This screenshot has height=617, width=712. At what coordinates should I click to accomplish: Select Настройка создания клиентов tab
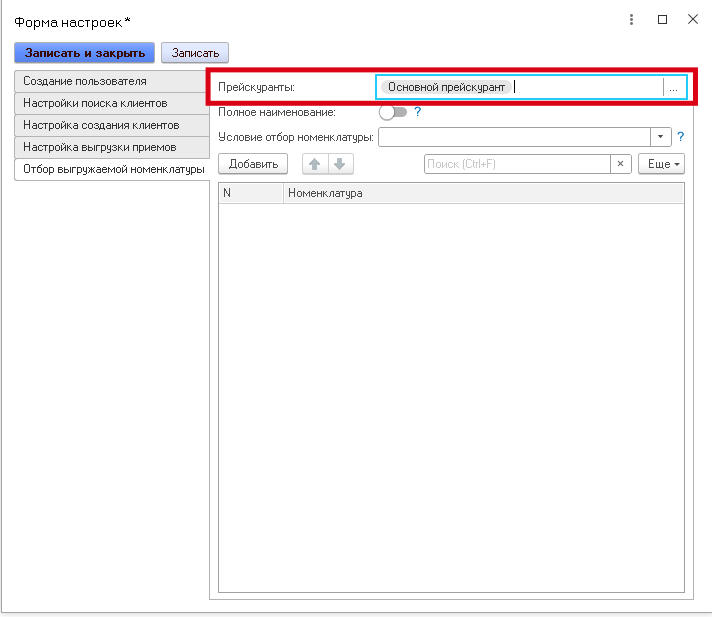click(x=100, y=125)
